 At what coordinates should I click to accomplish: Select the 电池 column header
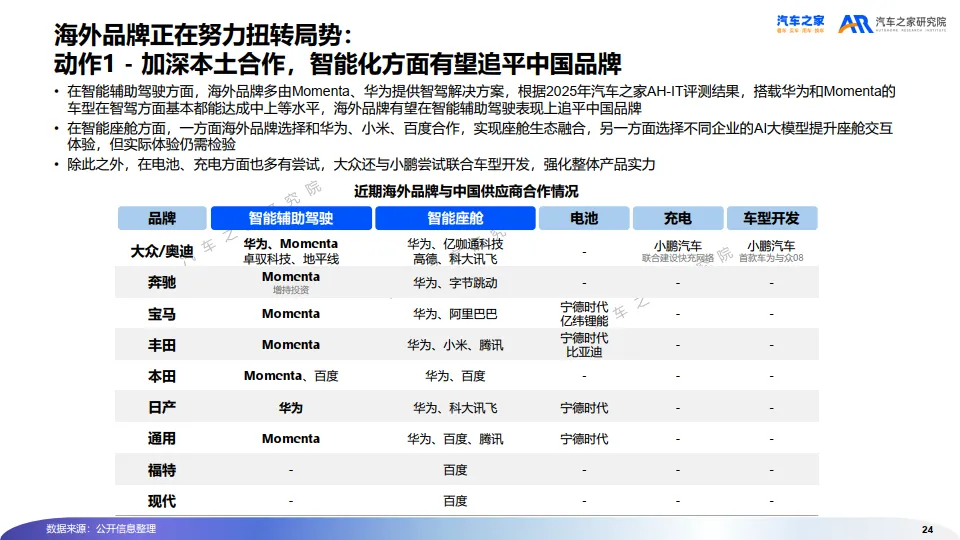[584, 219]
